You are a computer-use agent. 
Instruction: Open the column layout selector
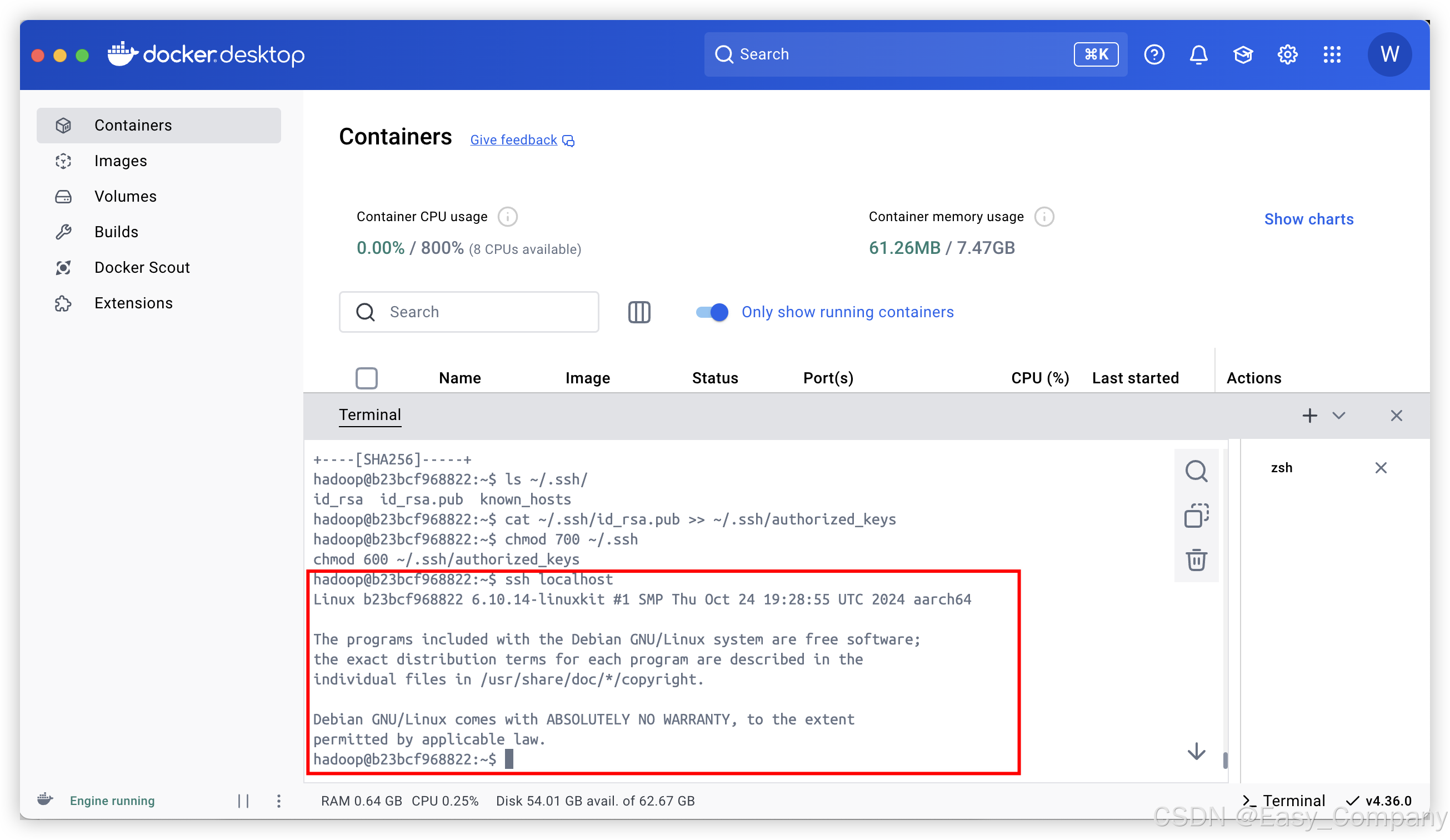coord(639,312)
